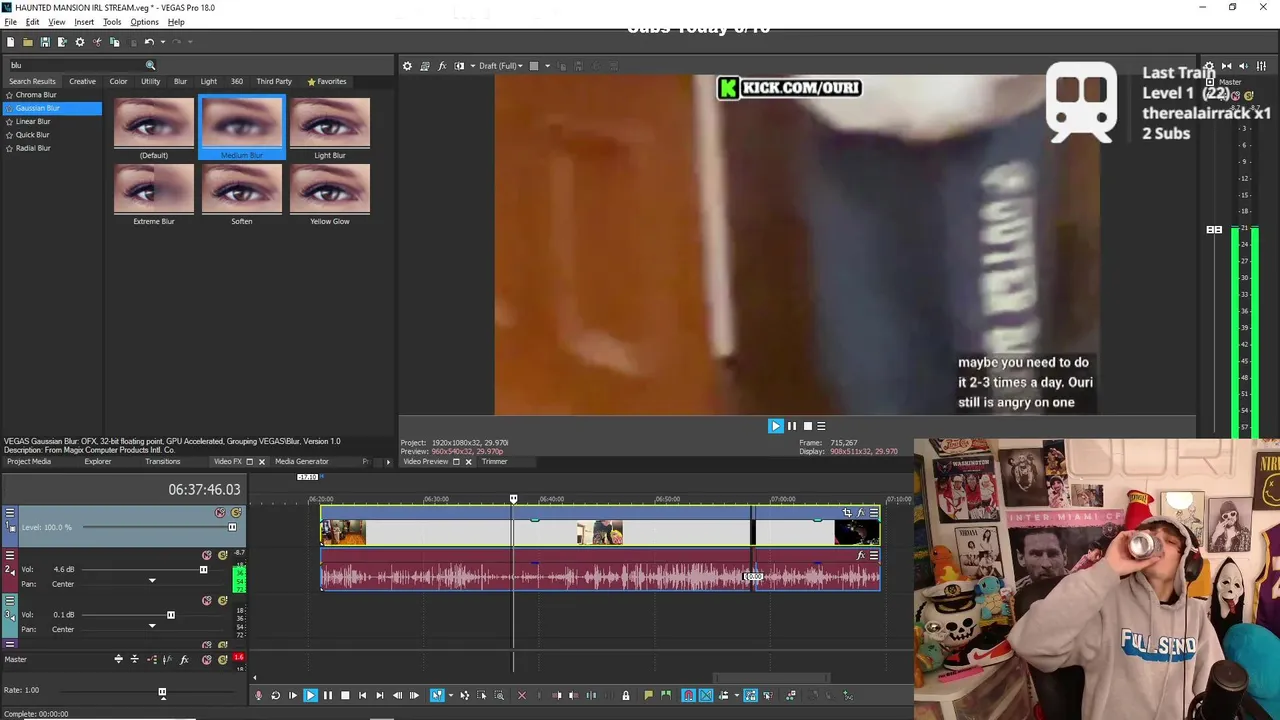Open Normal Edit Tool dropdown arrow
This screenshot has height=720, width=1280.
point(450,695)
